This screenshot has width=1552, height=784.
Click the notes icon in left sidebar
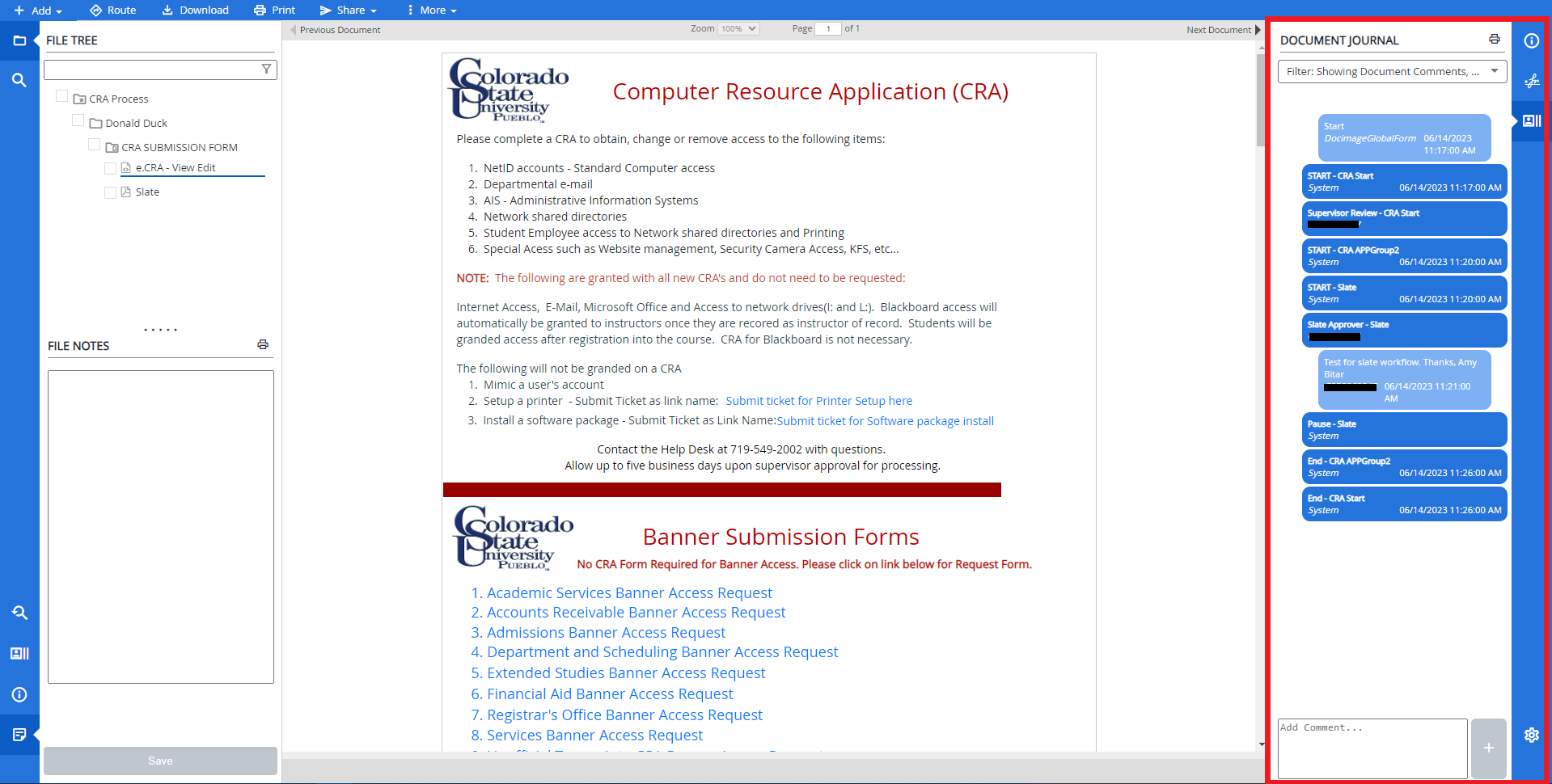[x=19, y=735]
